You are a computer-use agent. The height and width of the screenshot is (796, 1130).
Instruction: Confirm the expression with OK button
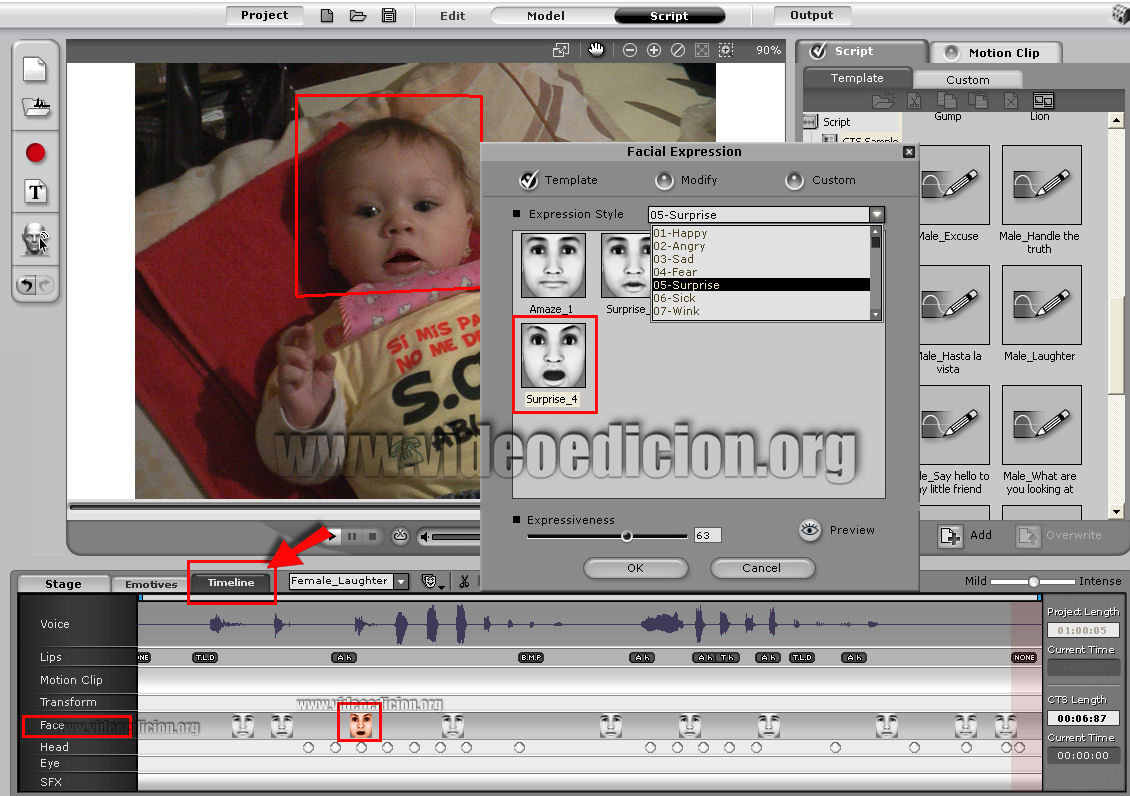tap(636, 568)
